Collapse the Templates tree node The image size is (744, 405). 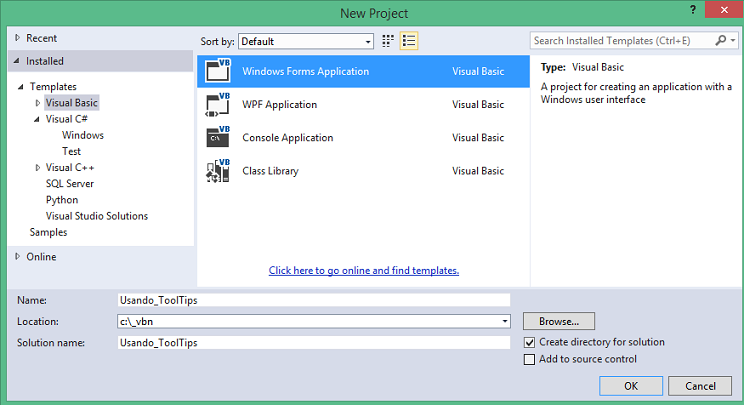[x=21, y=87]
